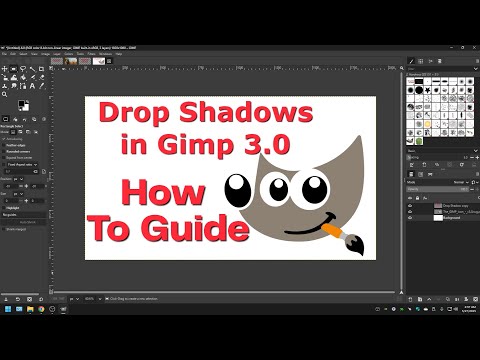Open the Windows Start menu

[x=8, y=309]
